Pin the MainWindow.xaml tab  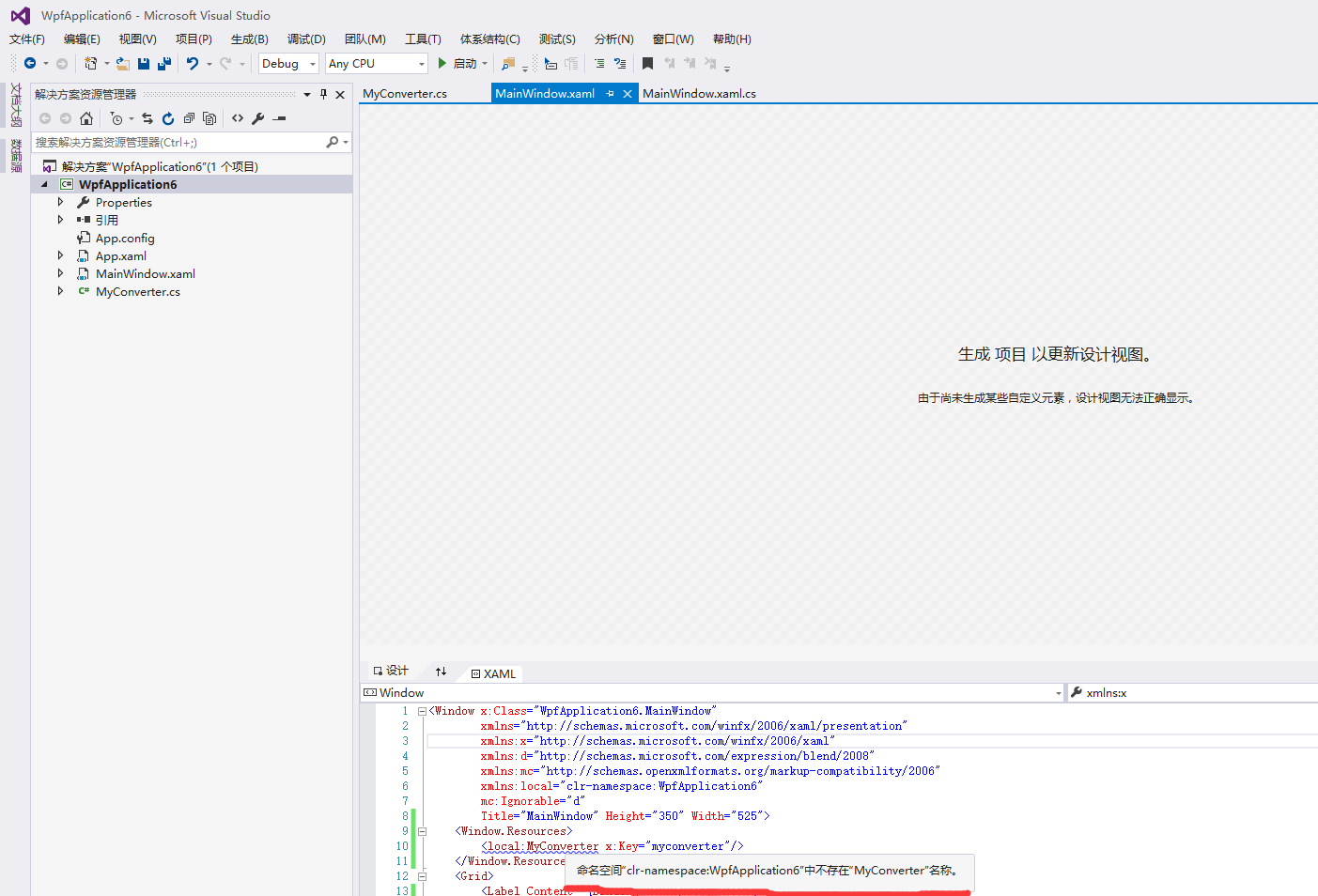tap(611, 94)
